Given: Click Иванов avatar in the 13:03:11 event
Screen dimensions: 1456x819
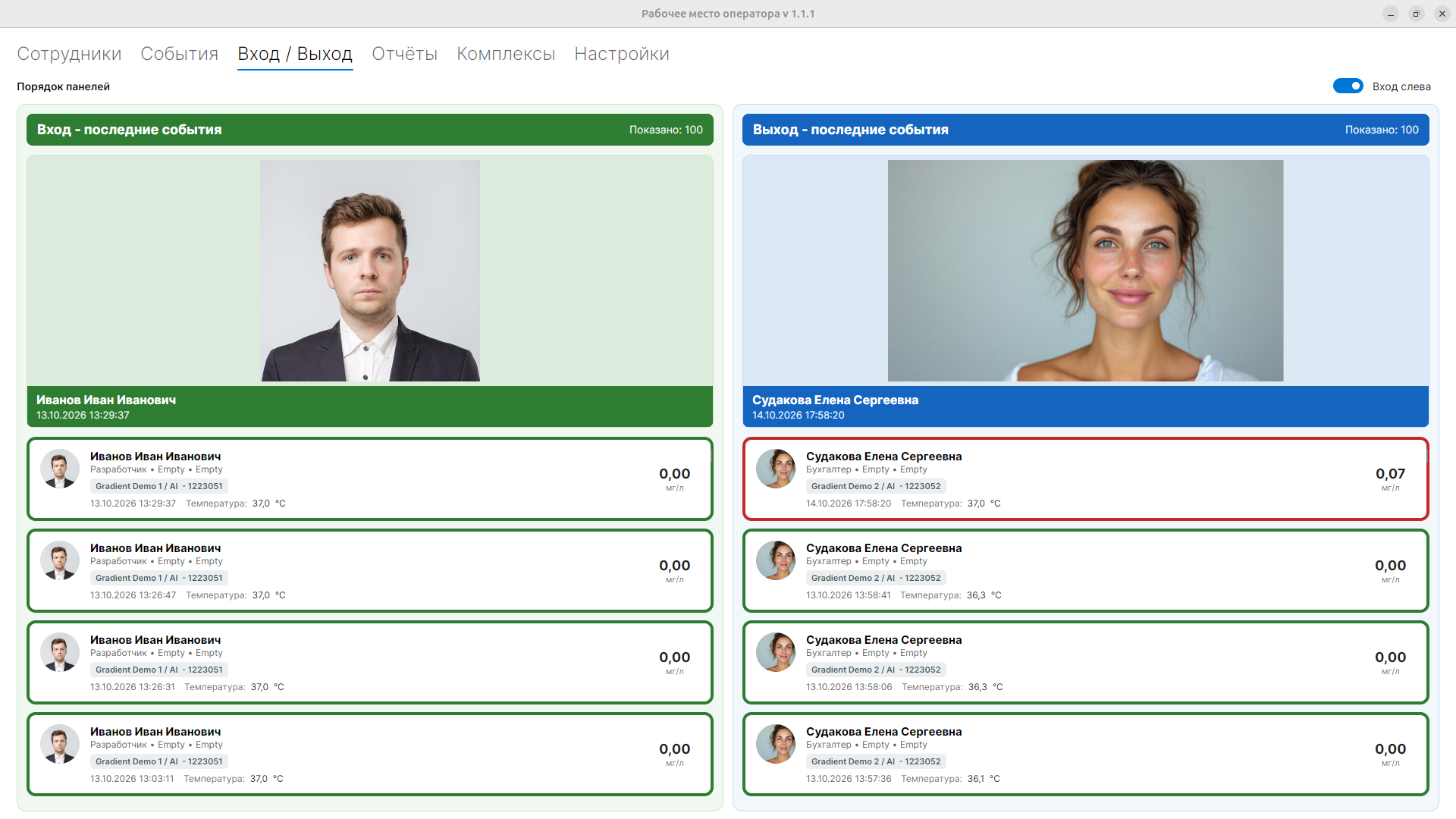Looking at the screenshot, I should click(x=60, y=744).
